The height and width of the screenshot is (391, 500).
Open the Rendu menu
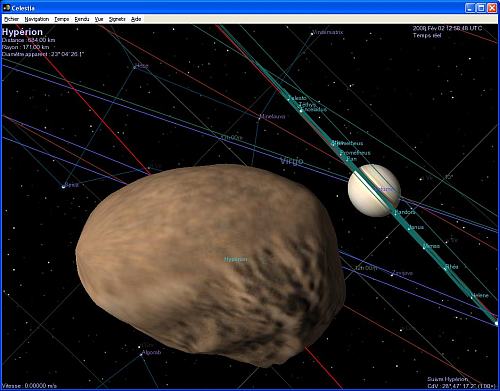pos(82,19)
